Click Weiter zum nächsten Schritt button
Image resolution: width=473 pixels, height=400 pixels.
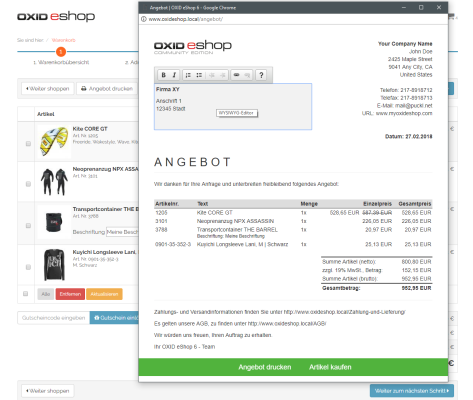(x=412, y=391)
